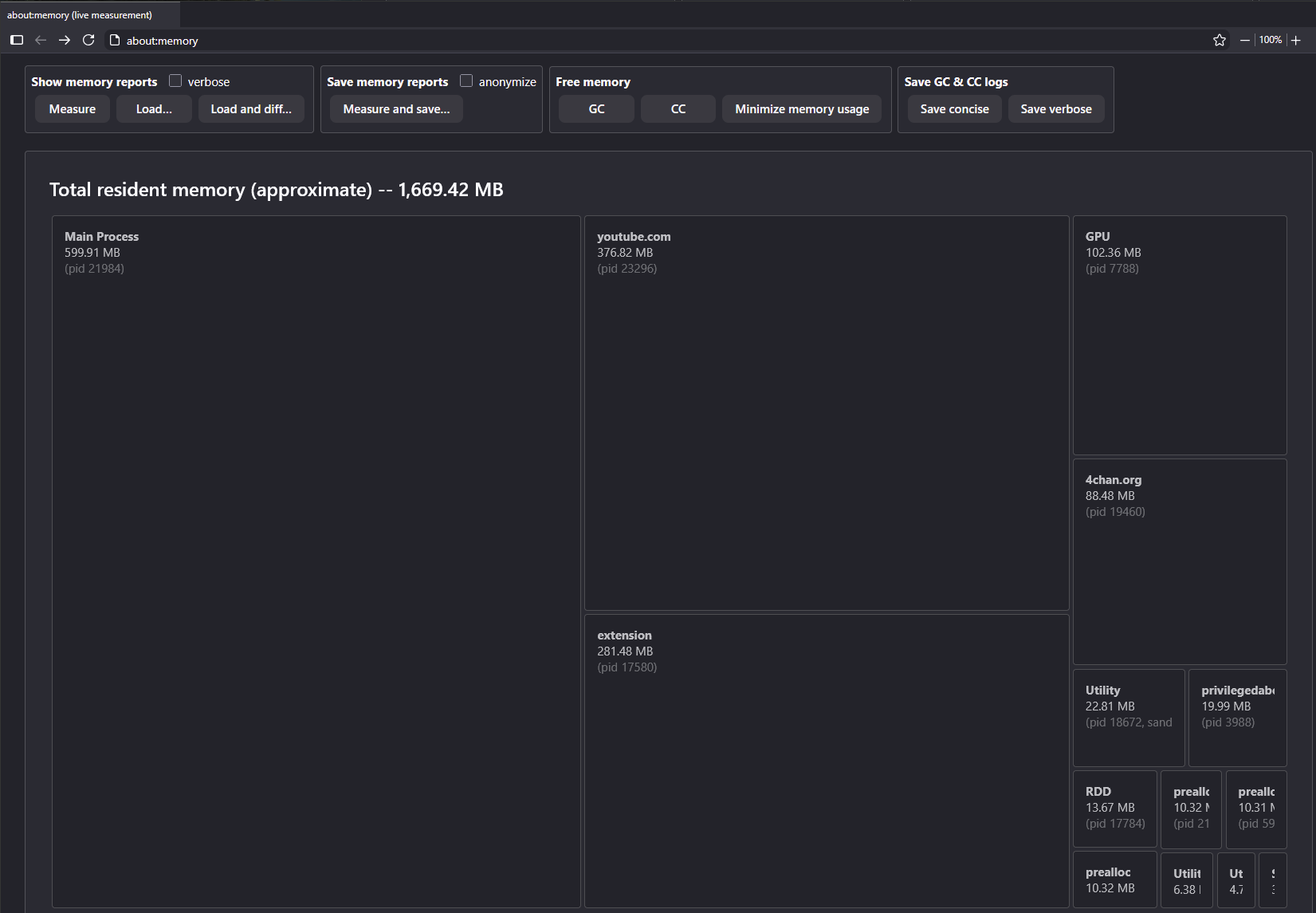Run cycle collection with CC button
The image size is (1316, 913).
(678, 109)
